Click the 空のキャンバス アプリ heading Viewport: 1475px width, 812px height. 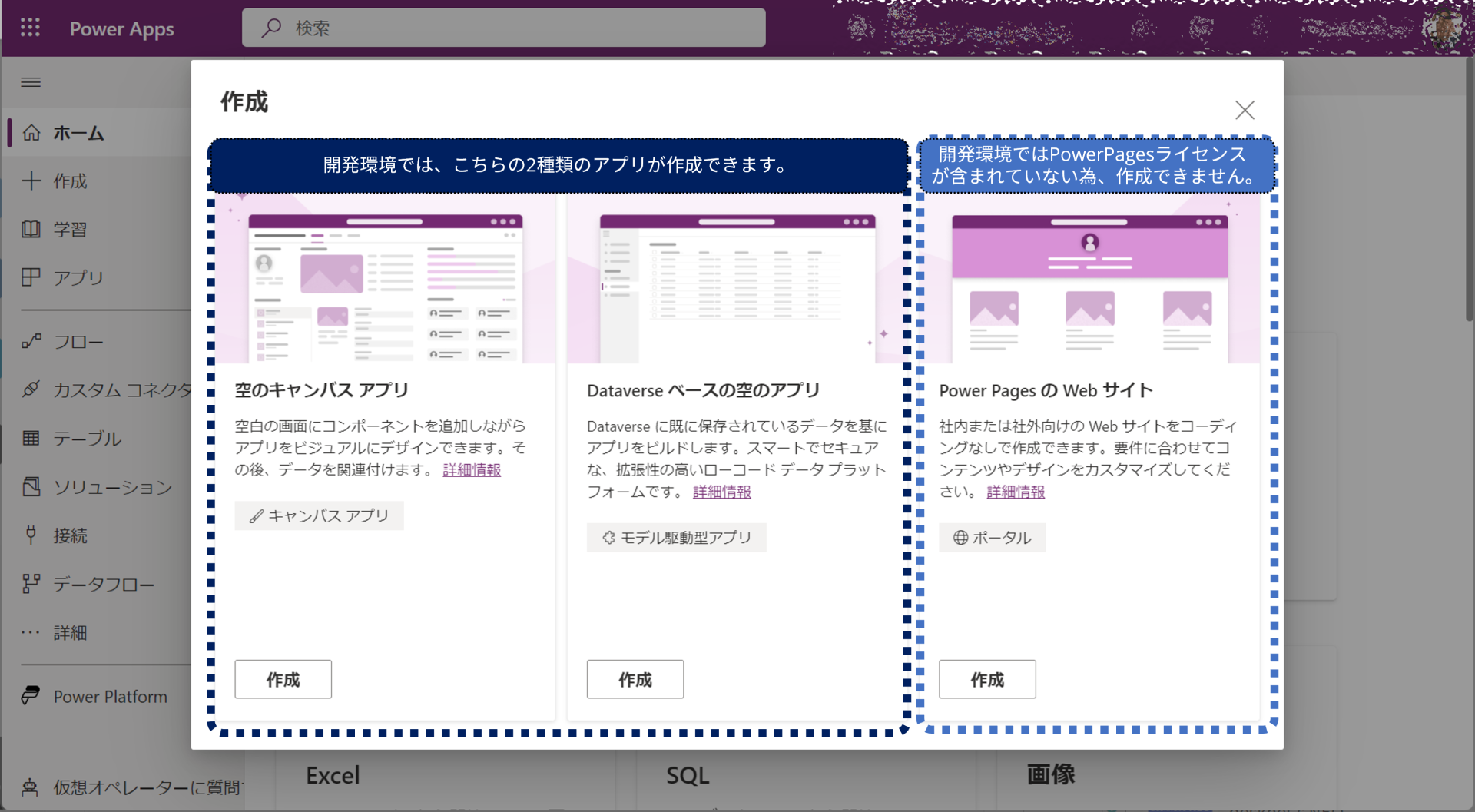(x=322, y=390)
